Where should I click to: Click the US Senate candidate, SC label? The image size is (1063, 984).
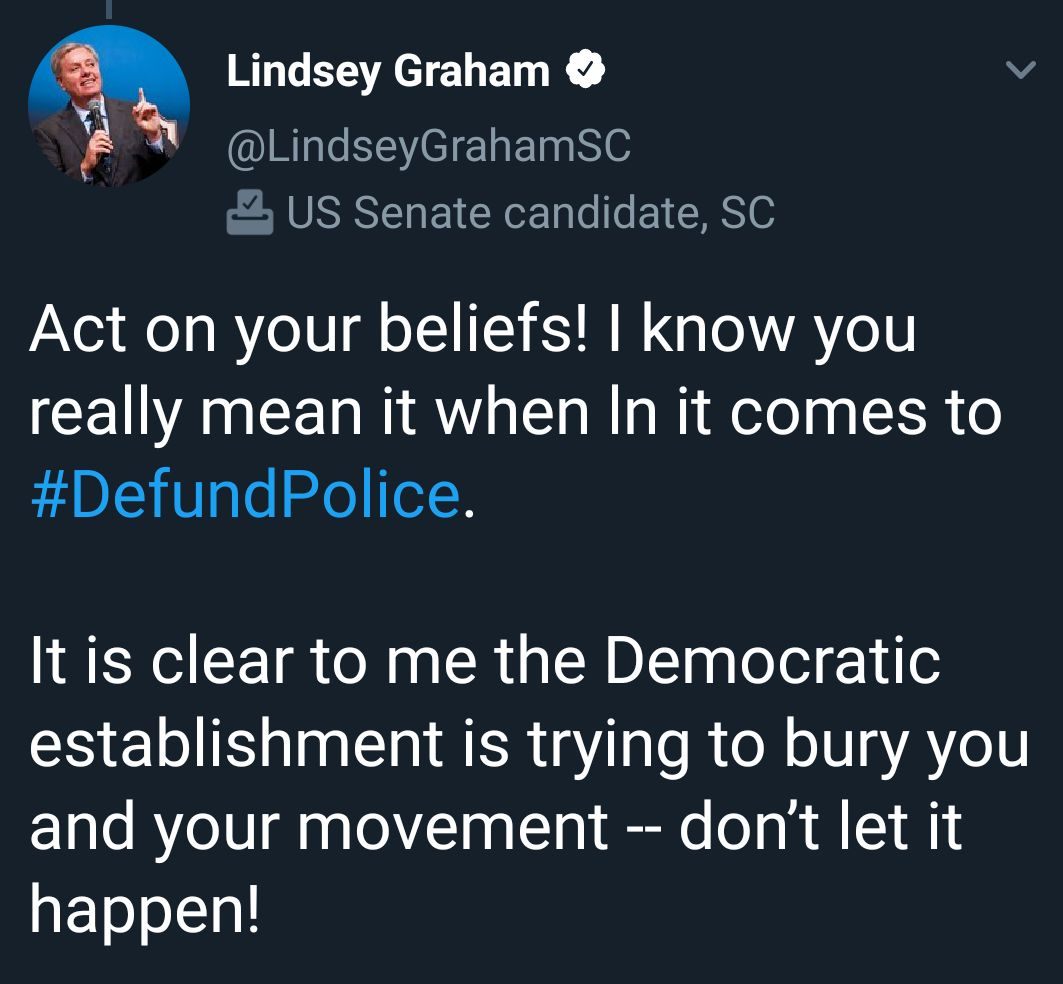[x=530, y=212]
